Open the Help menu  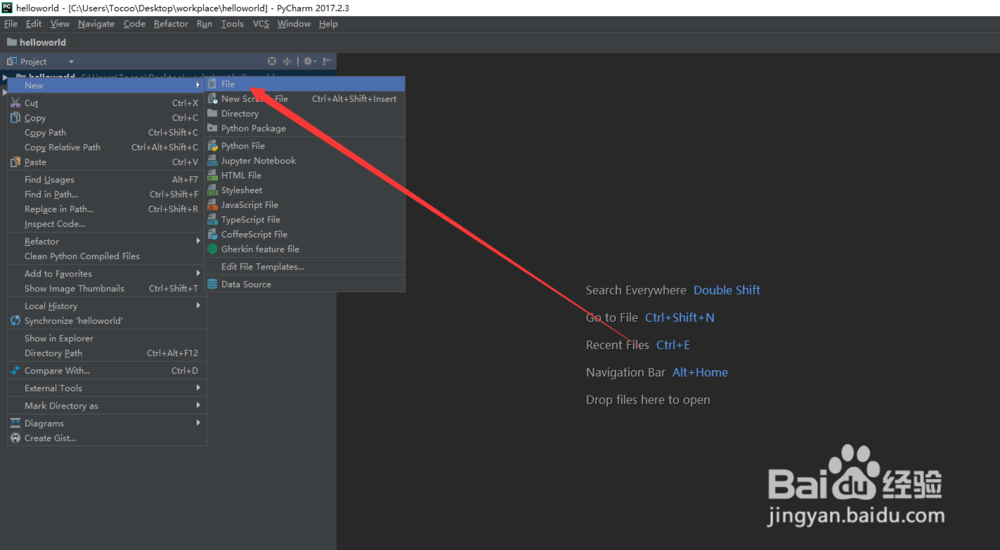[328, 24]
